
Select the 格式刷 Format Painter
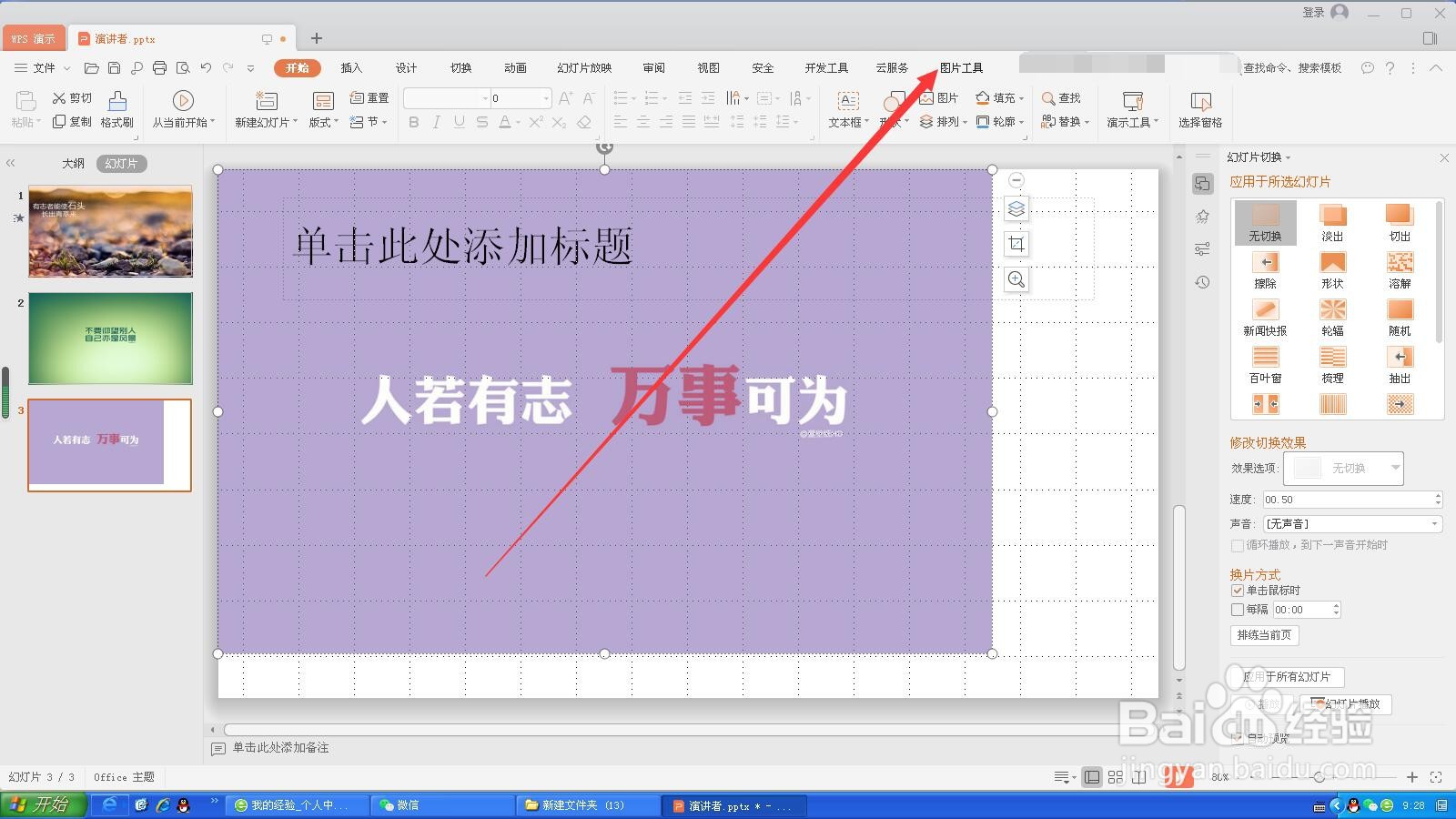click(117, 110)
